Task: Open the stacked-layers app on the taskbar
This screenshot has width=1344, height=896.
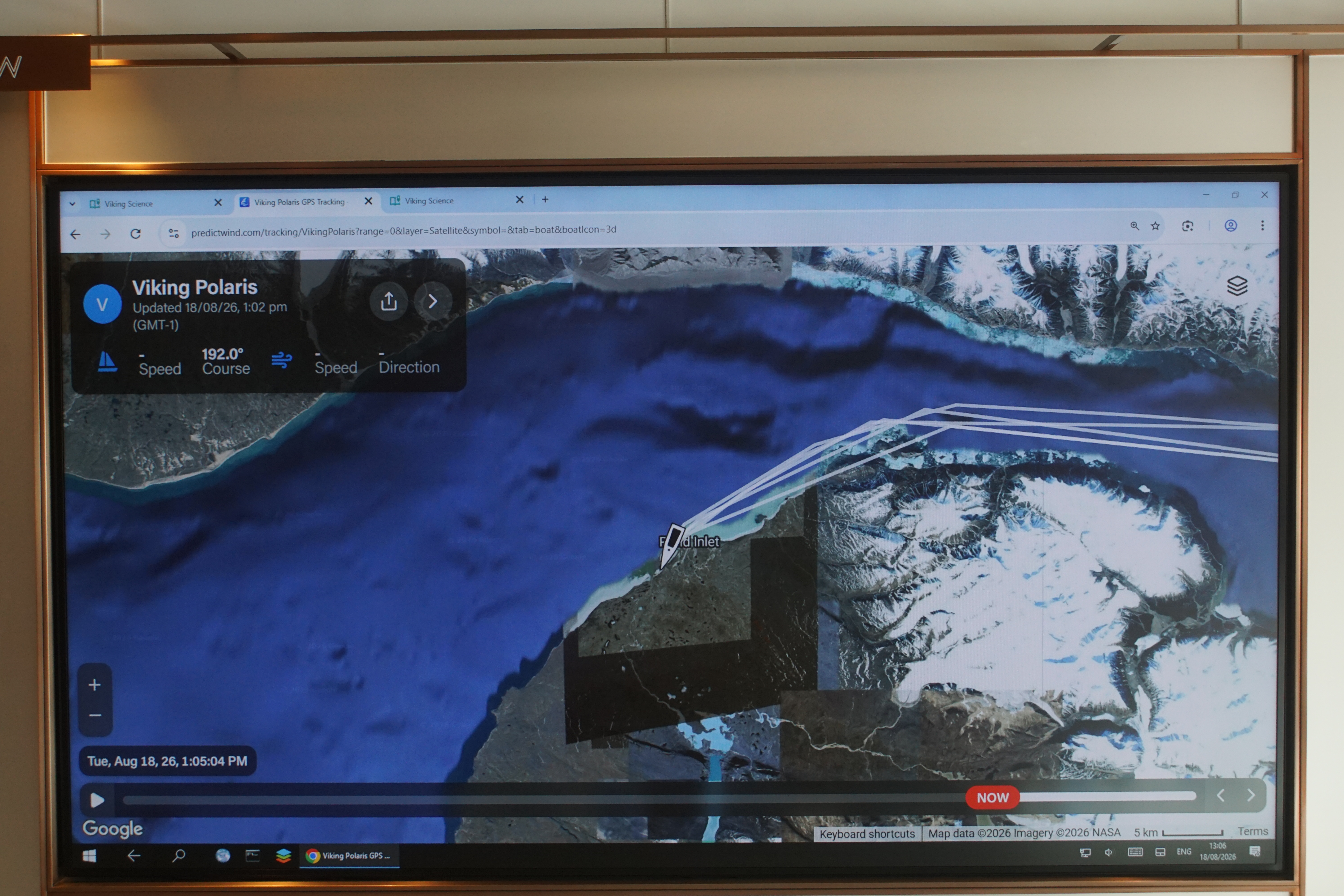Action: tap(283, 855)
